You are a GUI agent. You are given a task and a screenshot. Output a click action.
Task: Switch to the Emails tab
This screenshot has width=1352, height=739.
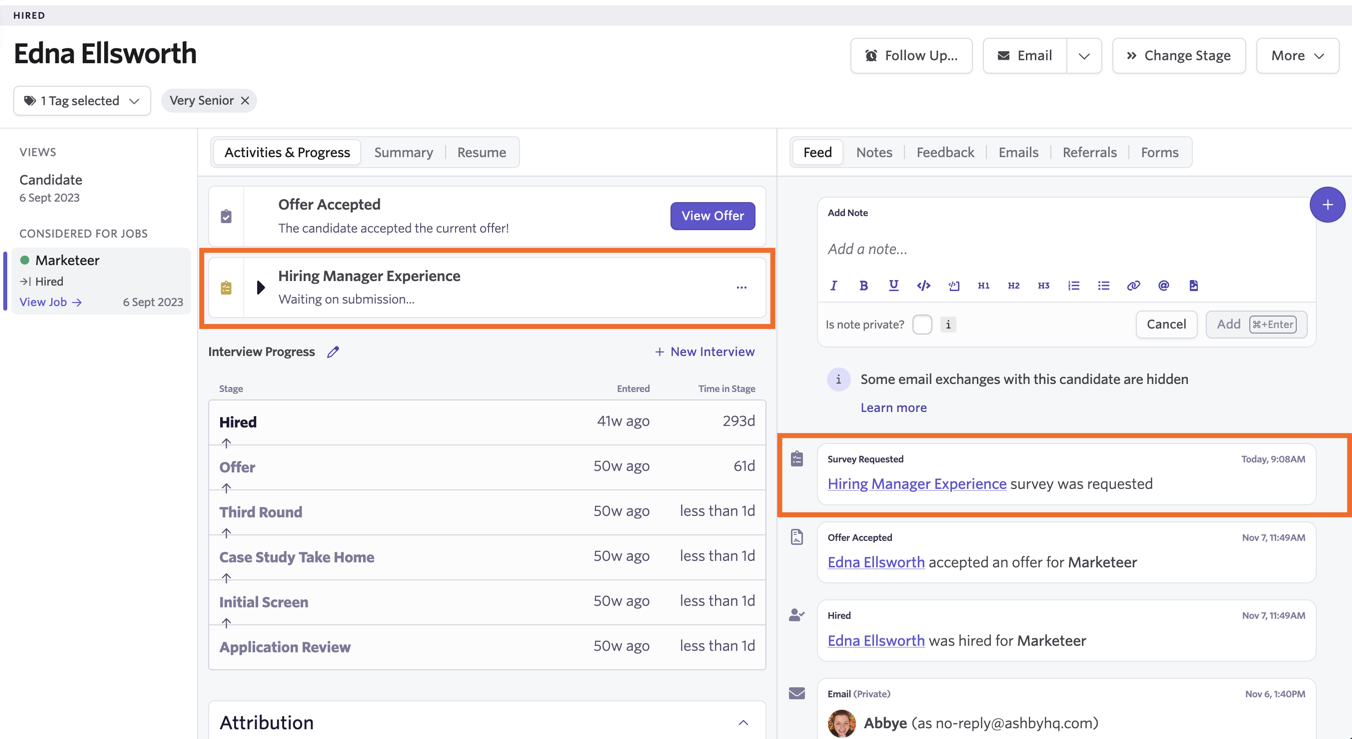pos(1018,153)
